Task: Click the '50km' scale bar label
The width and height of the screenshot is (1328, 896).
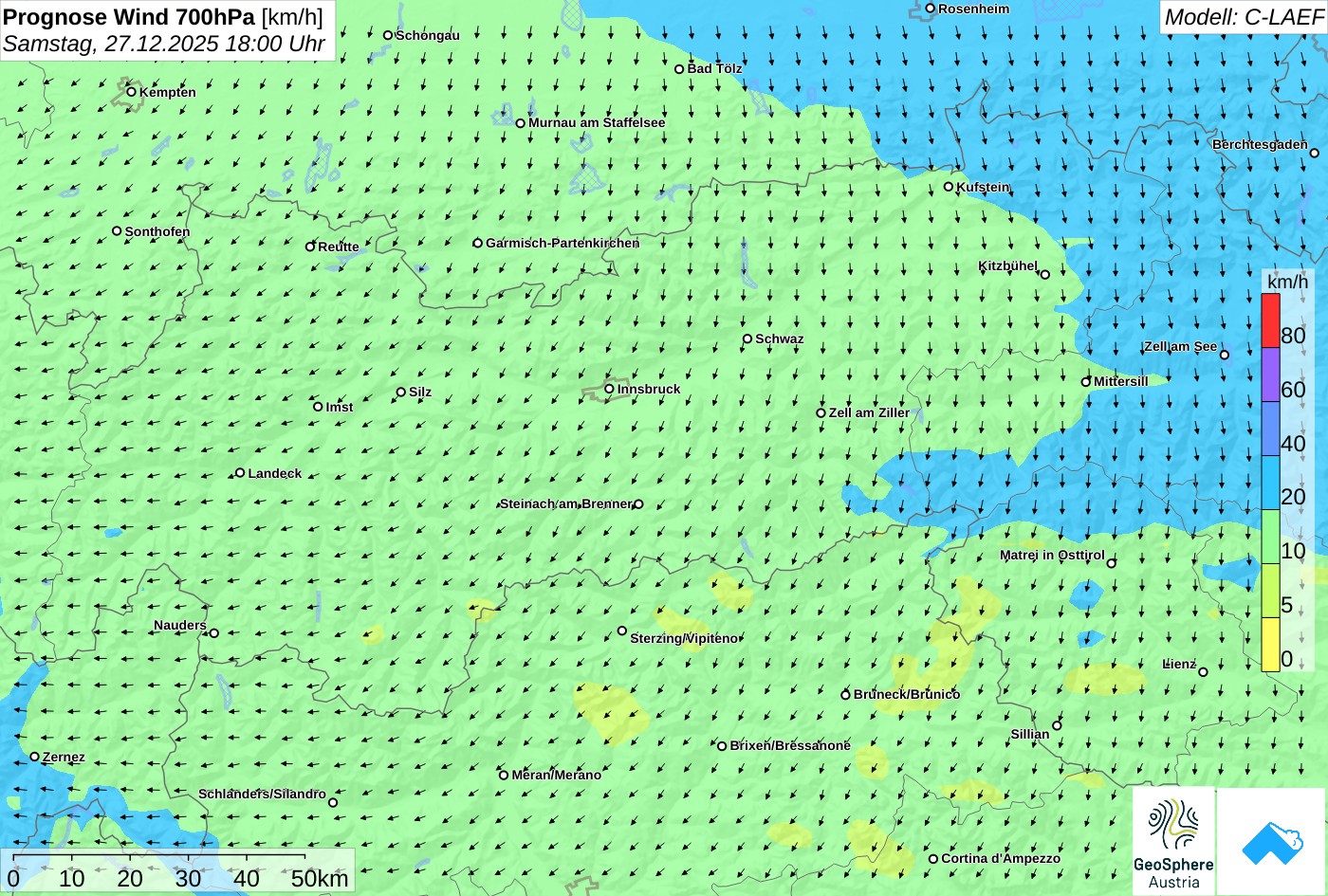Action: pyautogui.click(x=320, y=878)
